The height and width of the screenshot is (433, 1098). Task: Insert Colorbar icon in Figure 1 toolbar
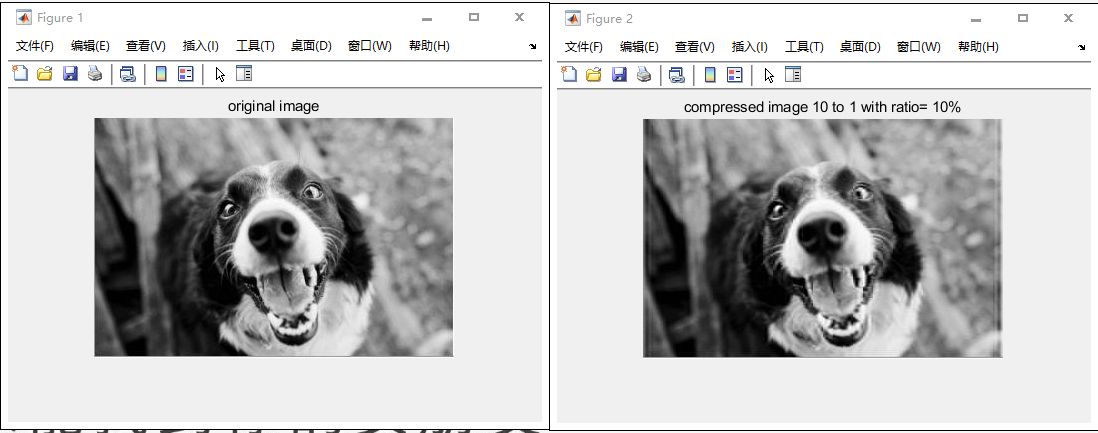161,74
